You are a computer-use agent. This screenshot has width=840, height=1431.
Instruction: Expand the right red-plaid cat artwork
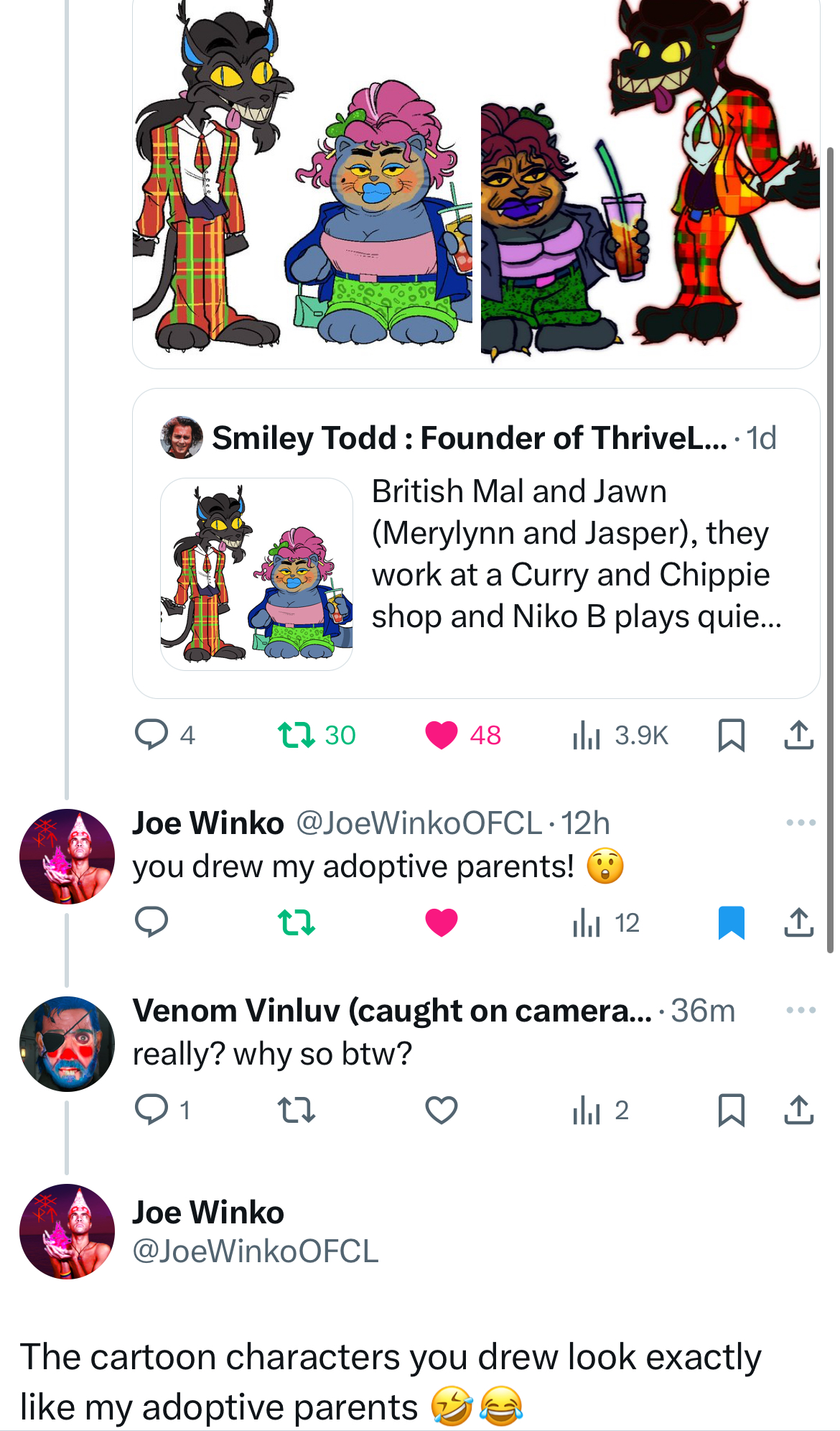tap(650, 180)
